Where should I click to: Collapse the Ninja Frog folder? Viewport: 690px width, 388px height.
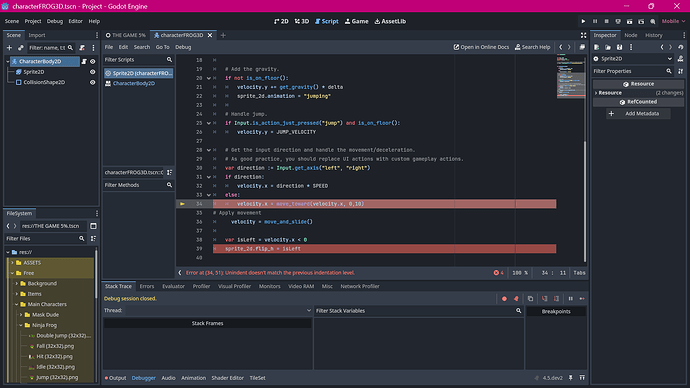point(21,325)
